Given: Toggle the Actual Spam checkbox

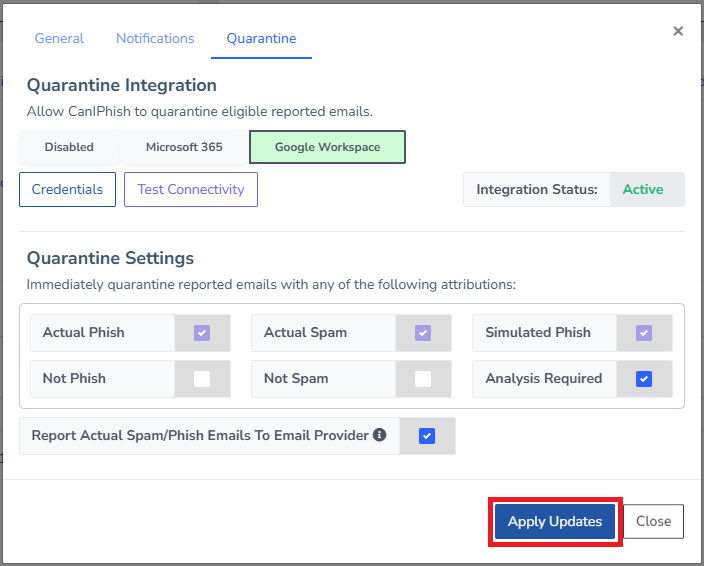Looking at the screenshot, I should (423, 333).
